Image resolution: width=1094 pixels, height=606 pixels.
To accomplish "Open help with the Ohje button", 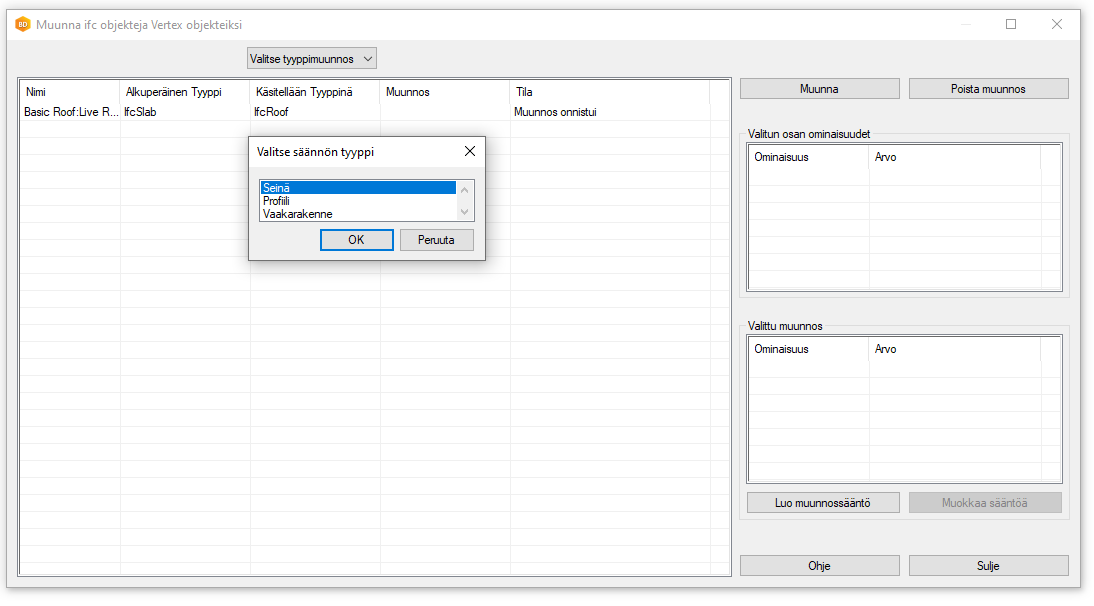I will point(819,566).
